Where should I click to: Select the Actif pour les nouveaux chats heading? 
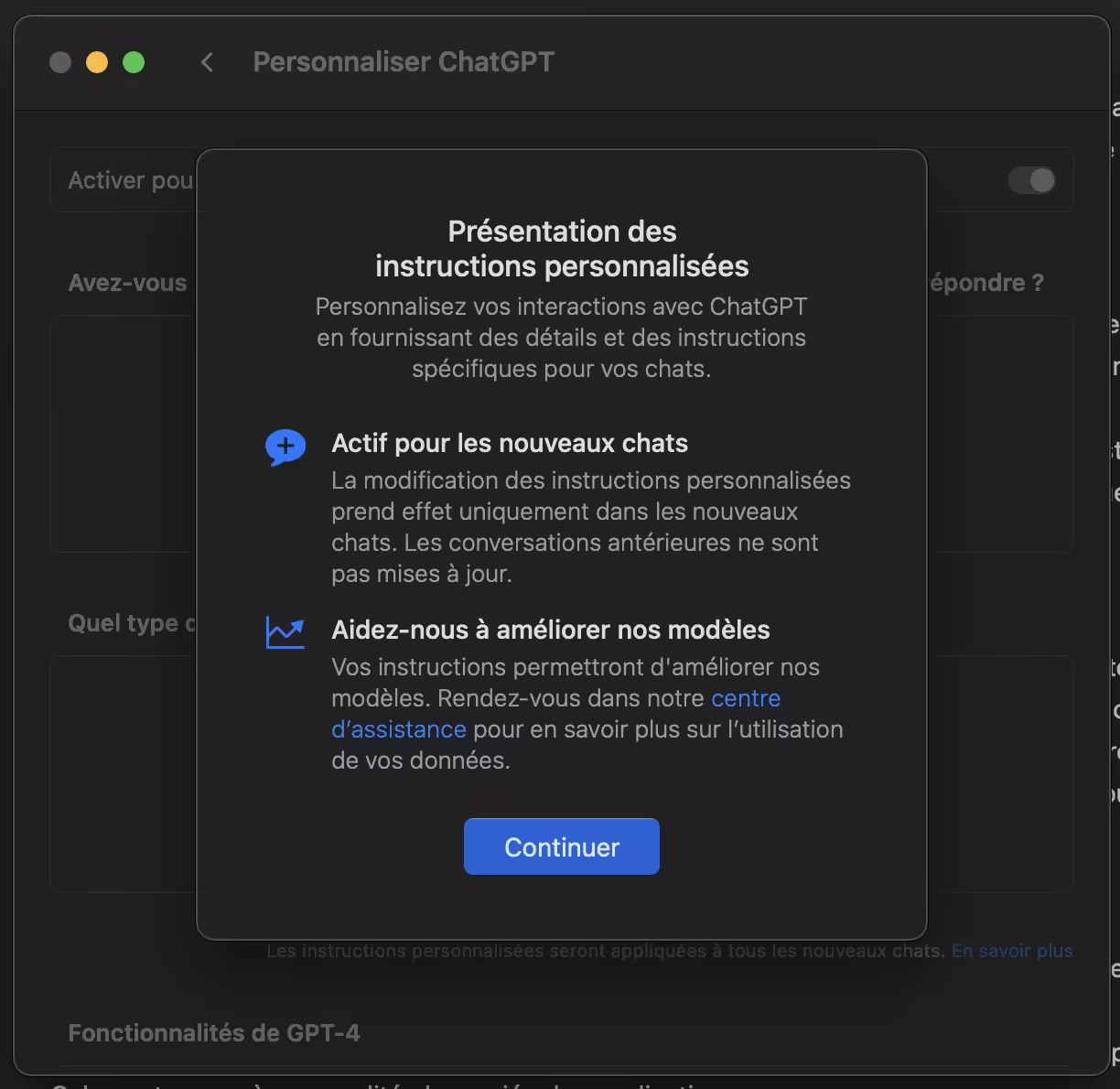pos(510,444)
